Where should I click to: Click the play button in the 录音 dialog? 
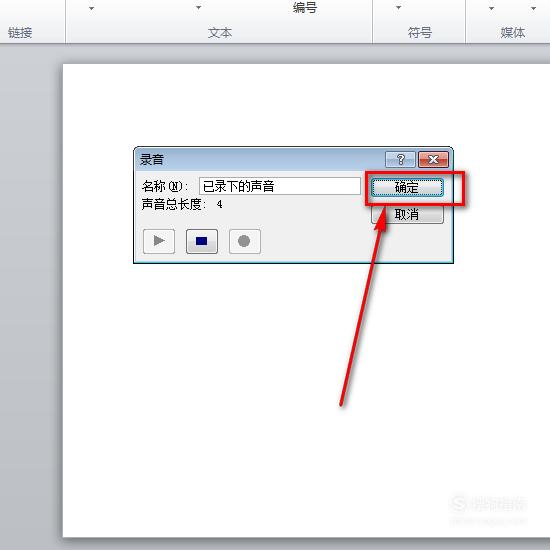[x=159, y=241]
